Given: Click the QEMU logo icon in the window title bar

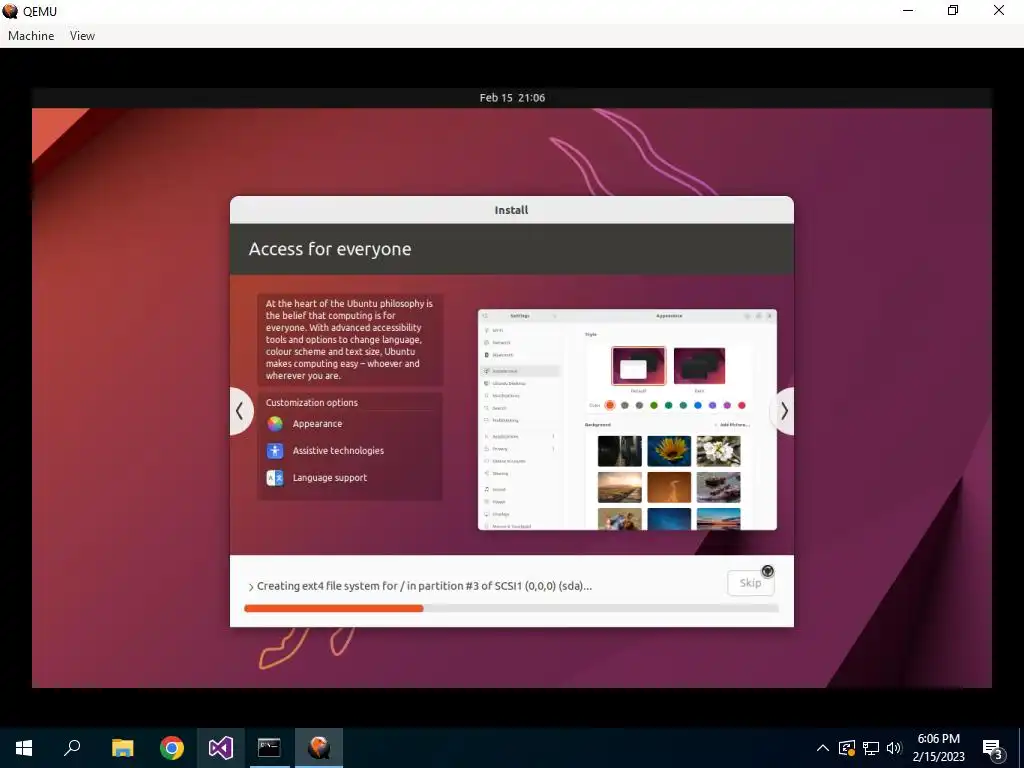Looking at the screenshot, I should (10, 11).
